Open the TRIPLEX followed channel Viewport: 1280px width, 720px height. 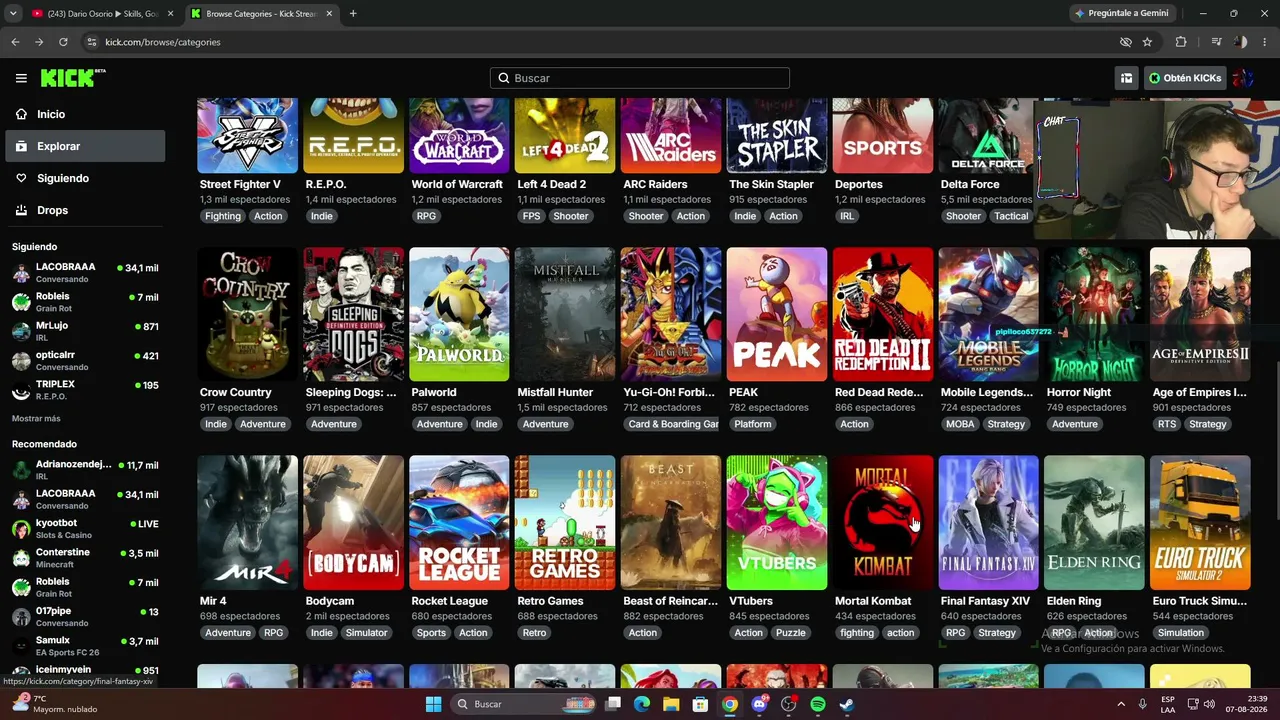(85, 389)
